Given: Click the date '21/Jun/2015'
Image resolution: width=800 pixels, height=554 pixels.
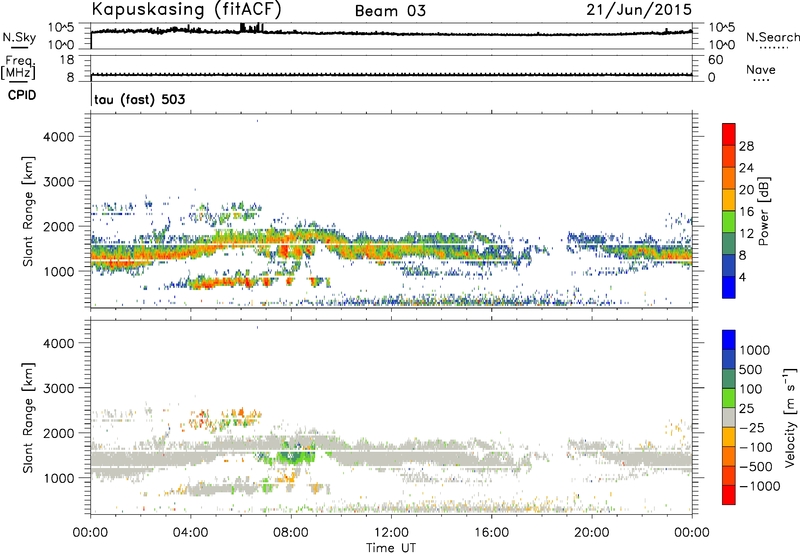Looking at the screenshot, I should click(639, 10).
